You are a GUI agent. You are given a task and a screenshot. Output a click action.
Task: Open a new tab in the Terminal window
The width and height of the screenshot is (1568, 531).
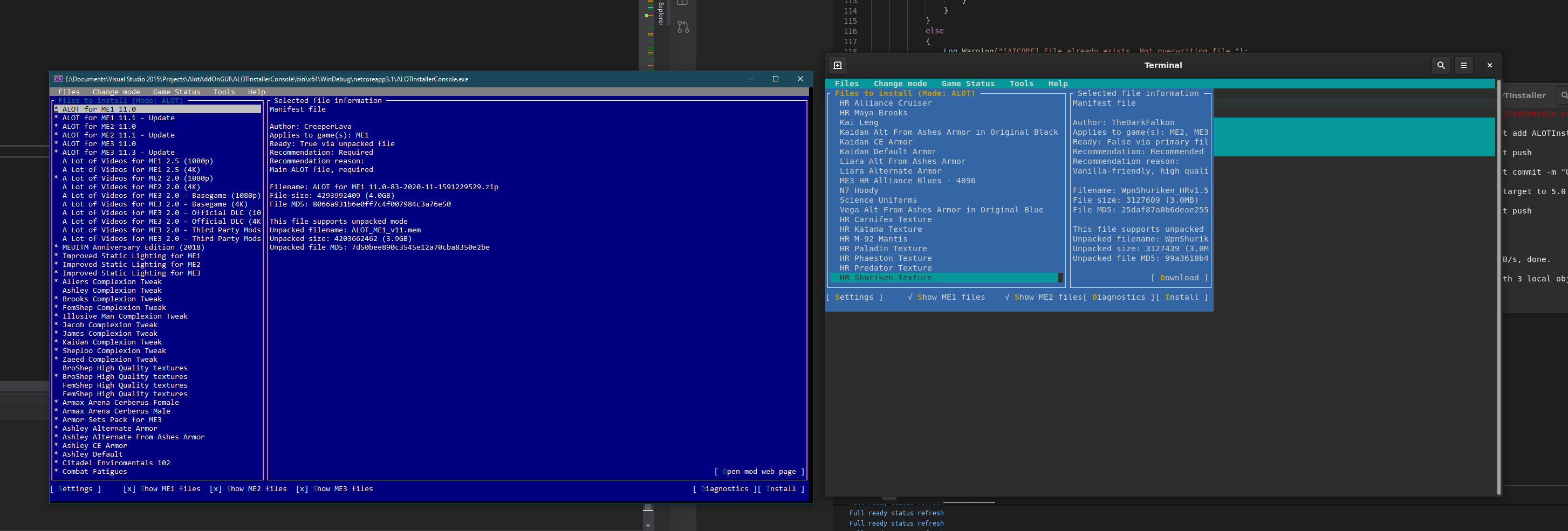coord(837,65)
